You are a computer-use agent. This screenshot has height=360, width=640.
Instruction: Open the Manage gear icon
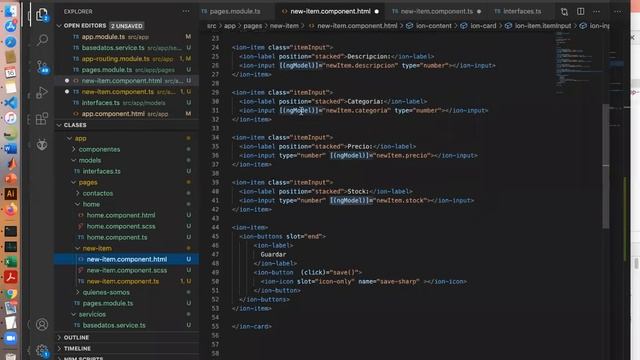[x=42, y=350]
